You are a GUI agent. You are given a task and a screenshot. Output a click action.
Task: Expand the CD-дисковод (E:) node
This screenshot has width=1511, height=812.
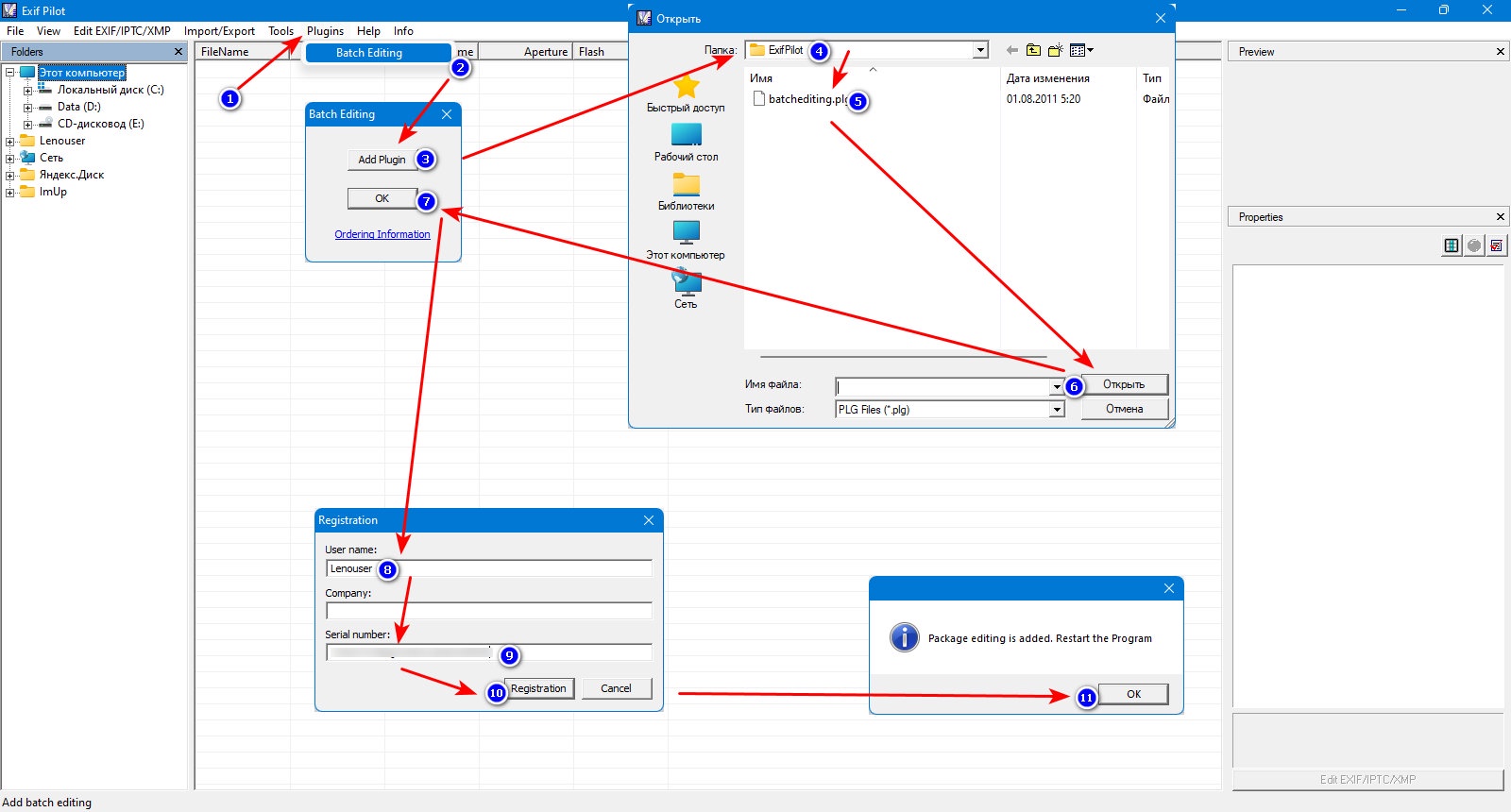[x=27, y=125]
